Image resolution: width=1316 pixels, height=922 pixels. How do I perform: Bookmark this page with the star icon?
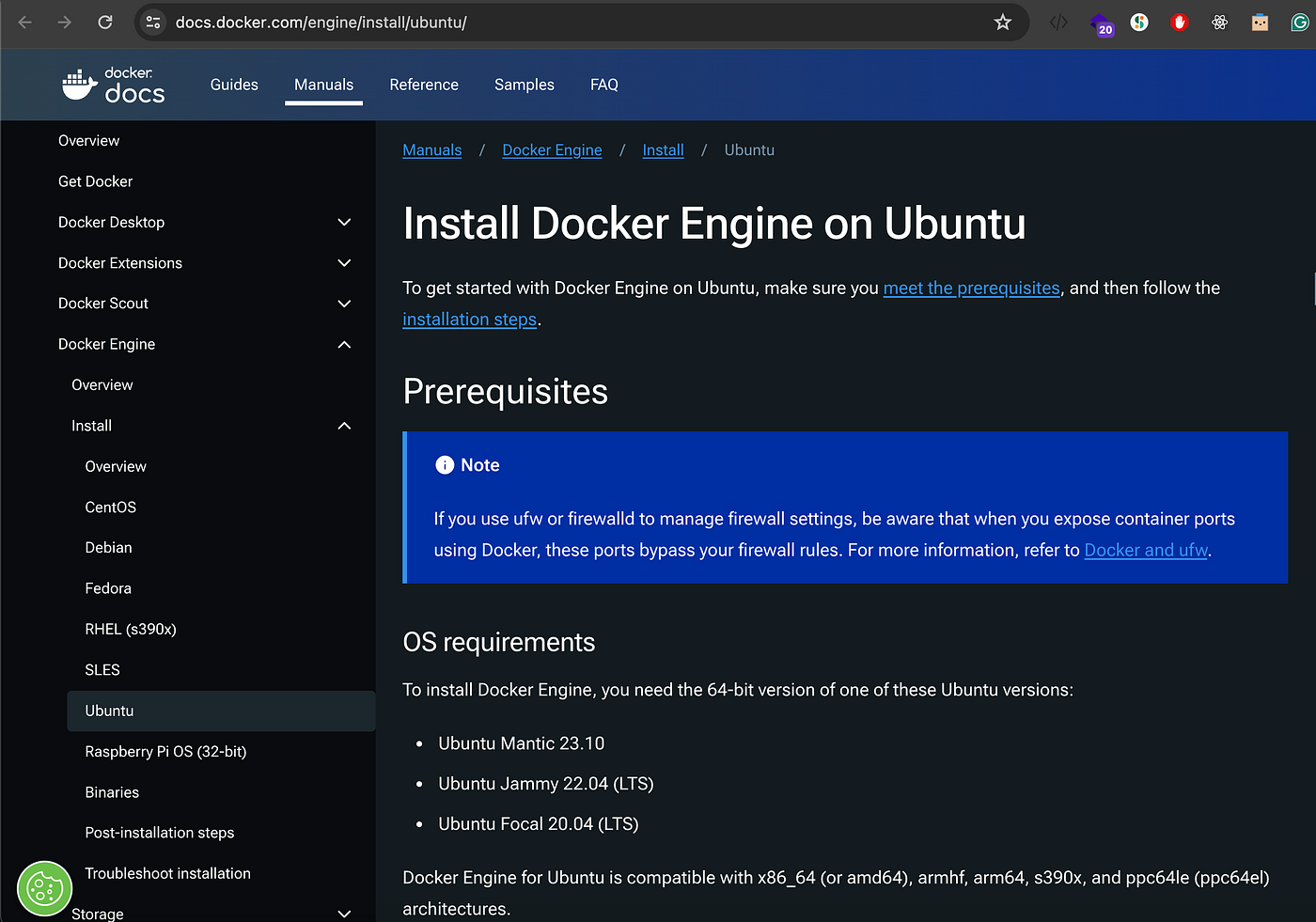click(1003, 22)
